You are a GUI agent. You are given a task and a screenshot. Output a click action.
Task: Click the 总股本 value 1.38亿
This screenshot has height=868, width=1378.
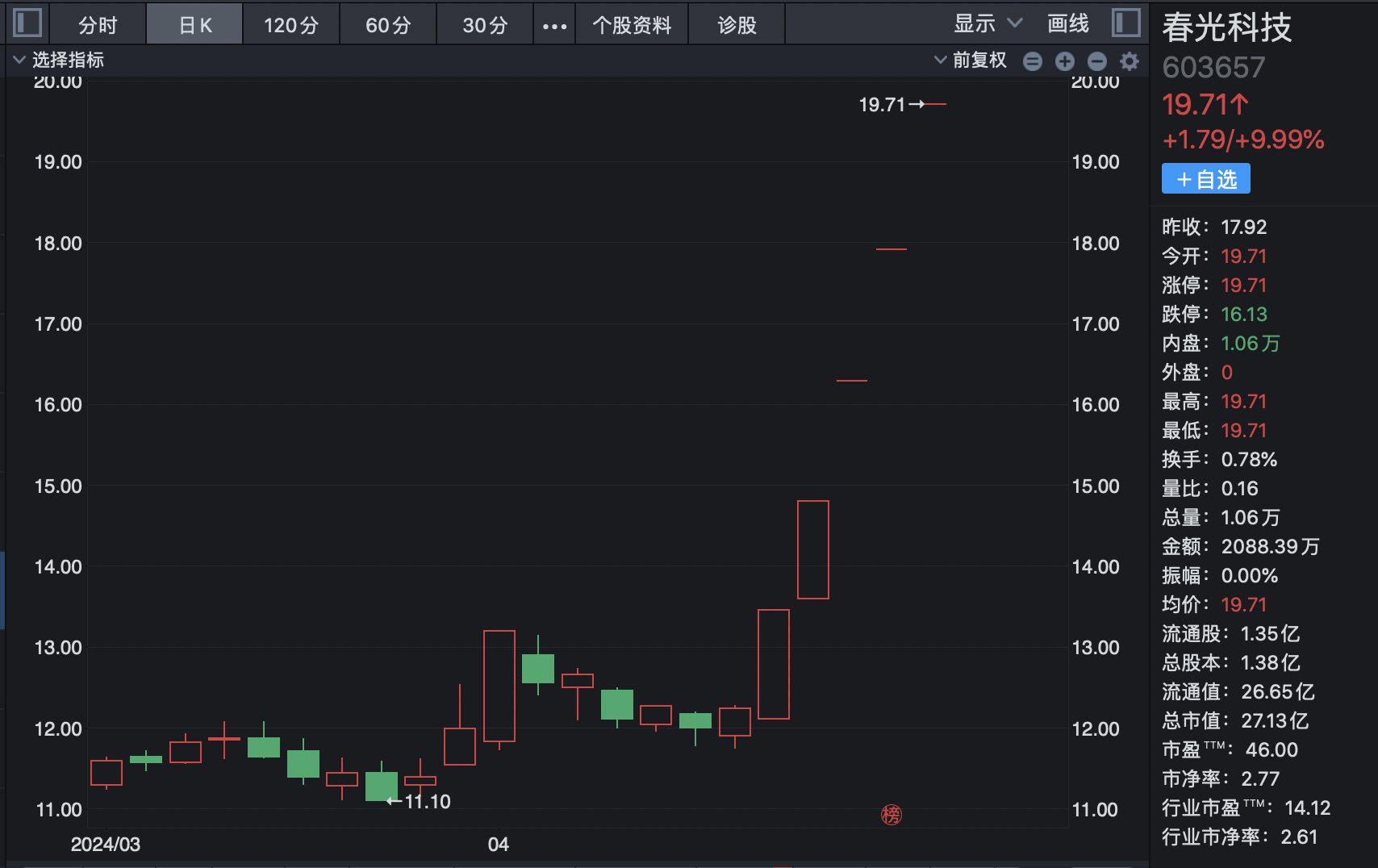coord(1271,663)
